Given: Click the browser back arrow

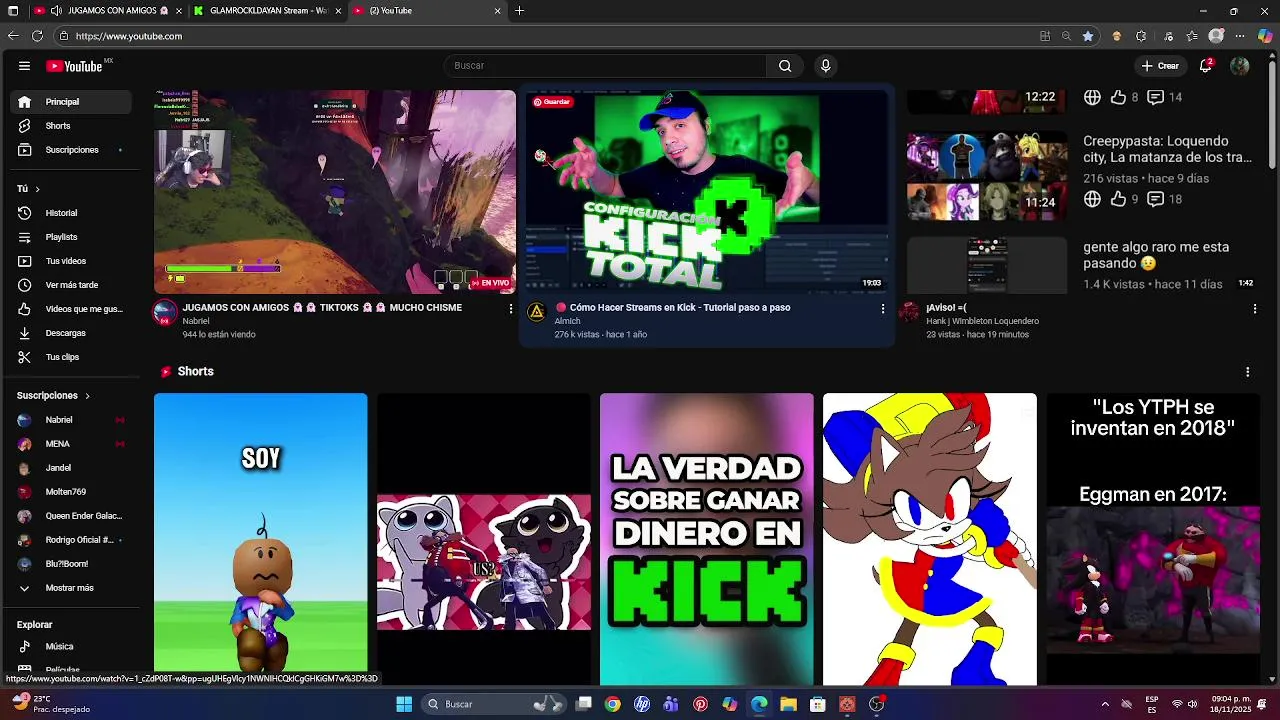Looking at the screenshot, I should [x=13, y=36].
